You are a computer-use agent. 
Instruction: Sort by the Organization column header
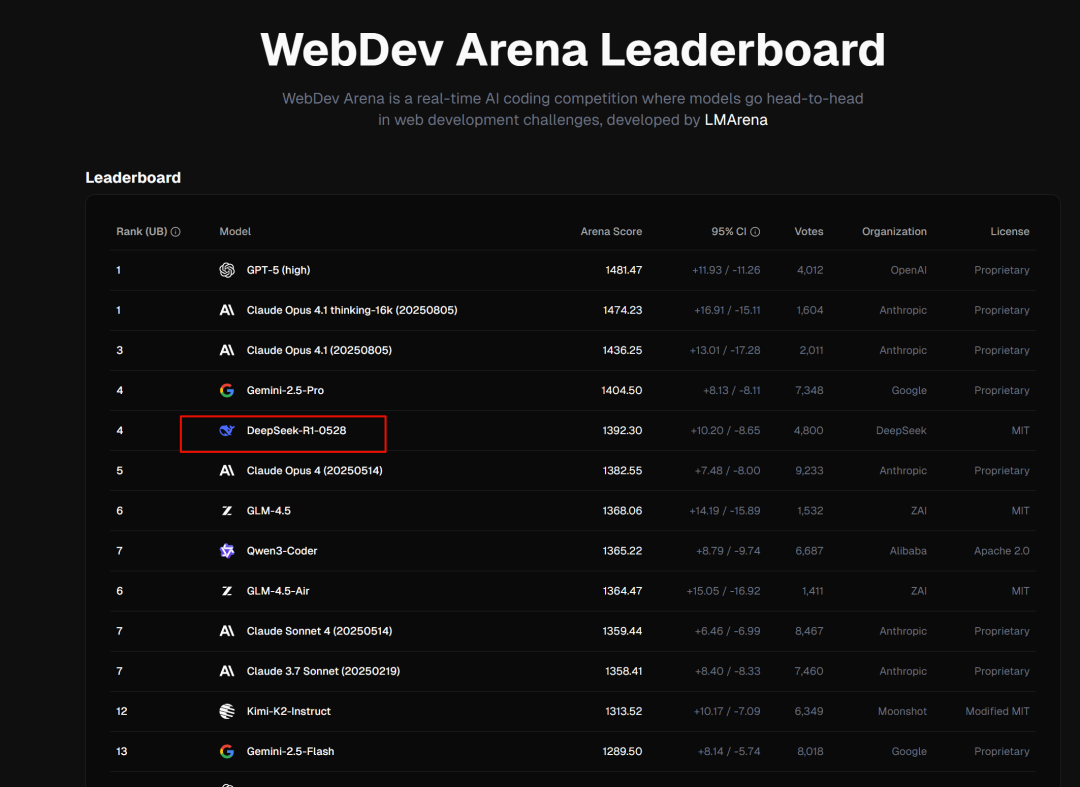tap(894, 231)
